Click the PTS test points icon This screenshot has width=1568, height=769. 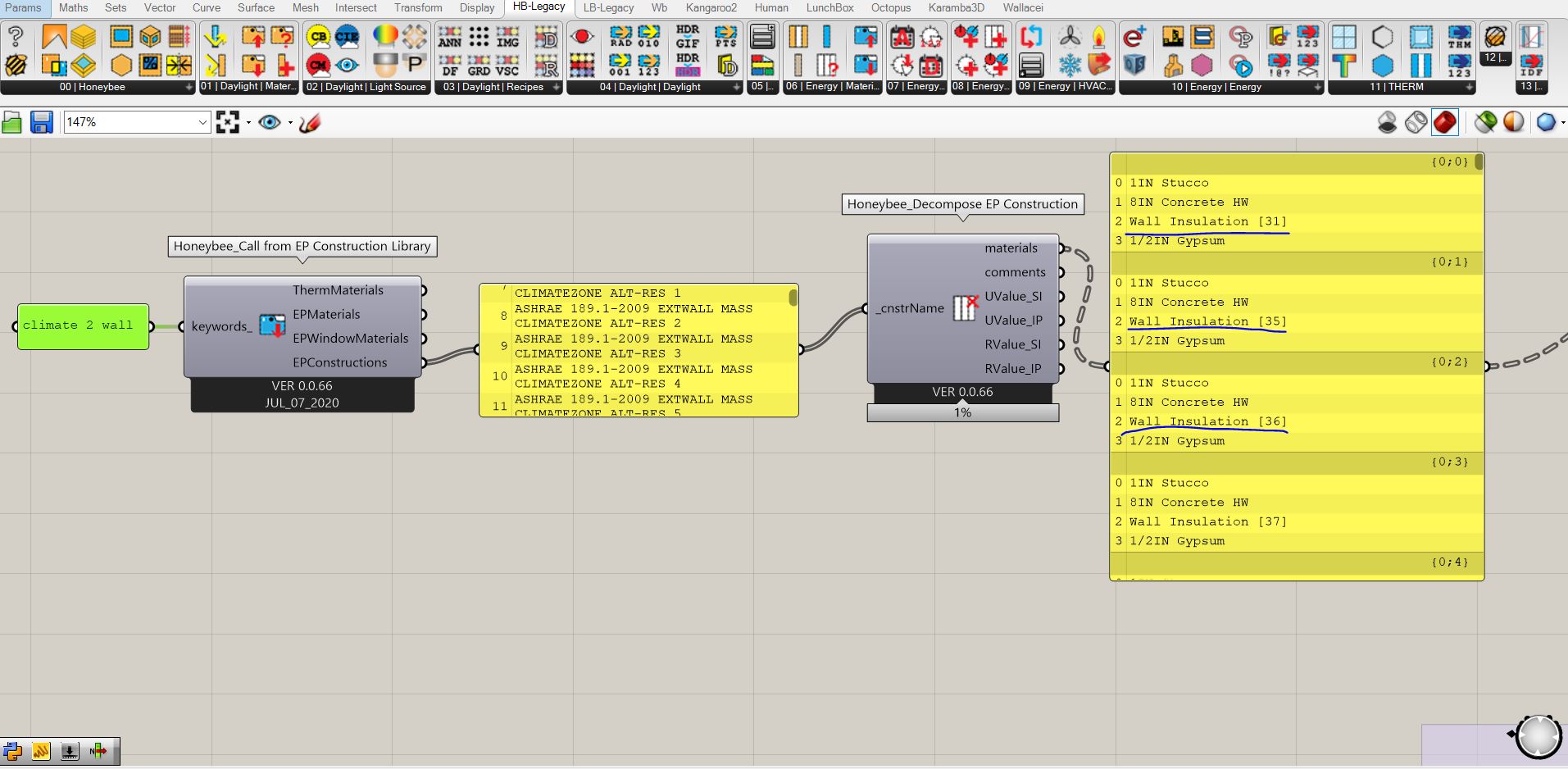pyautogui.click(x=725, y=37)
